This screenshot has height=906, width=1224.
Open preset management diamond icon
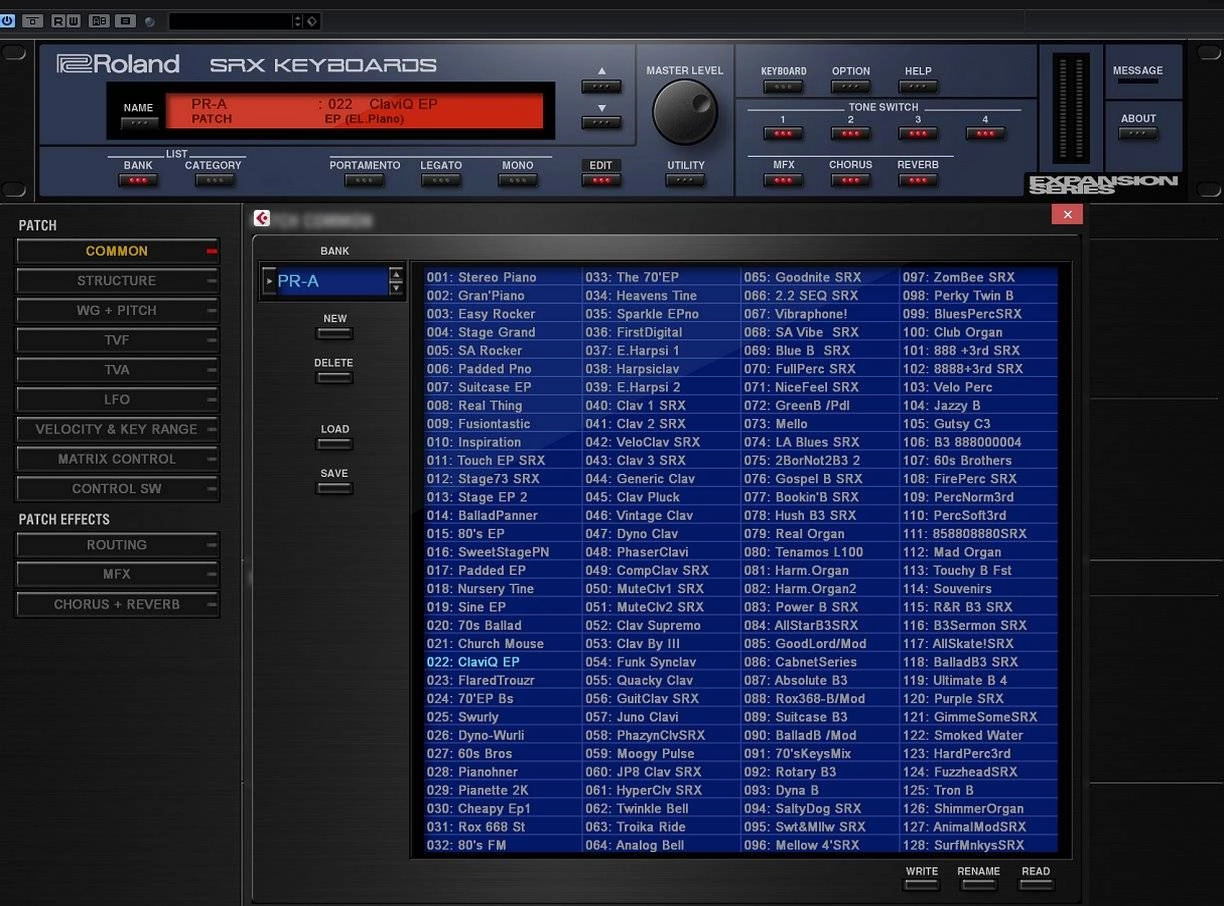pos(311,21)
